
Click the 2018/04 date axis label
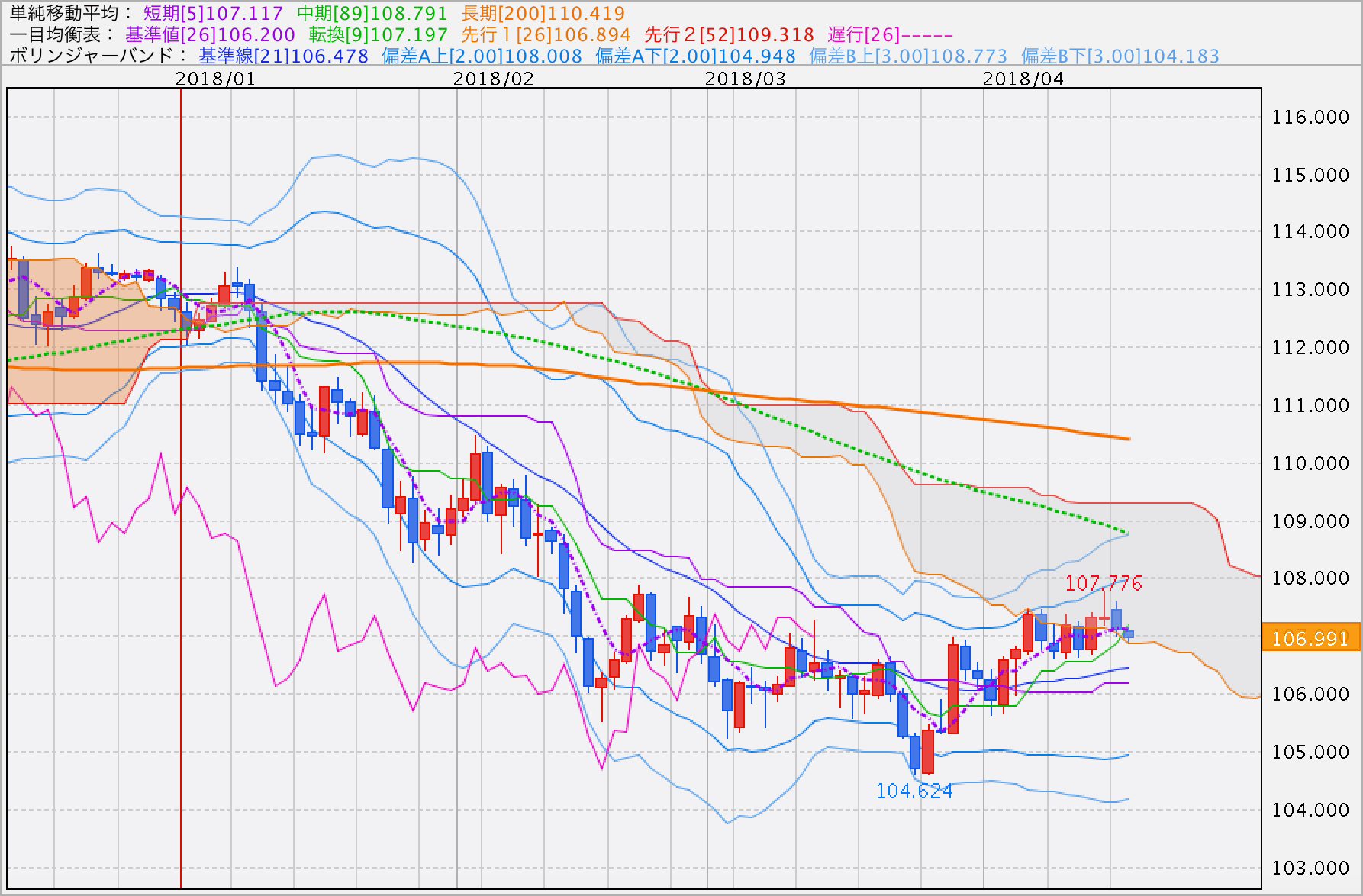[x=1023, y=79]
